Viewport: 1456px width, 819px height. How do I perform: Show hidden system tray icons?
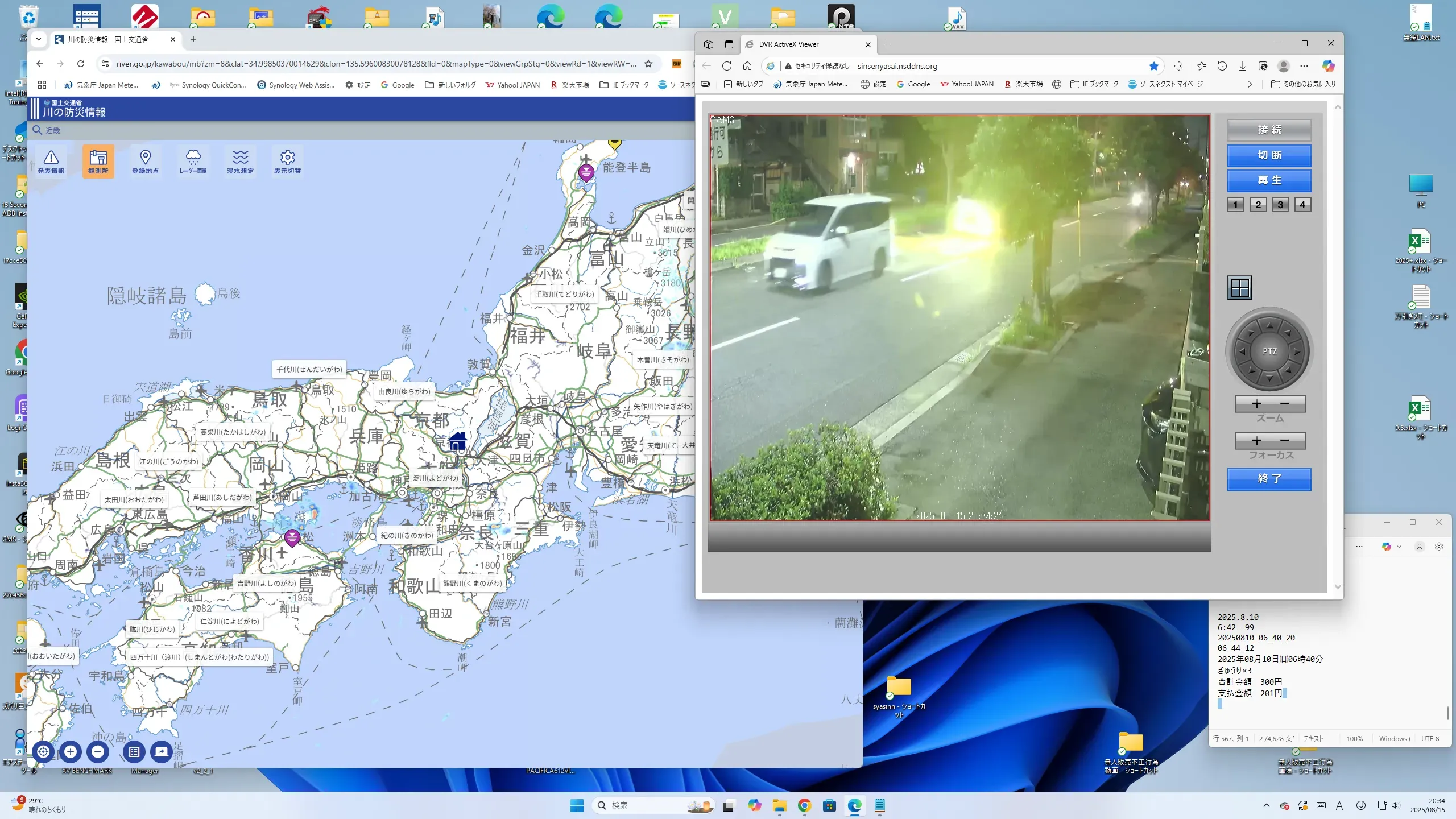[1266, 805]
